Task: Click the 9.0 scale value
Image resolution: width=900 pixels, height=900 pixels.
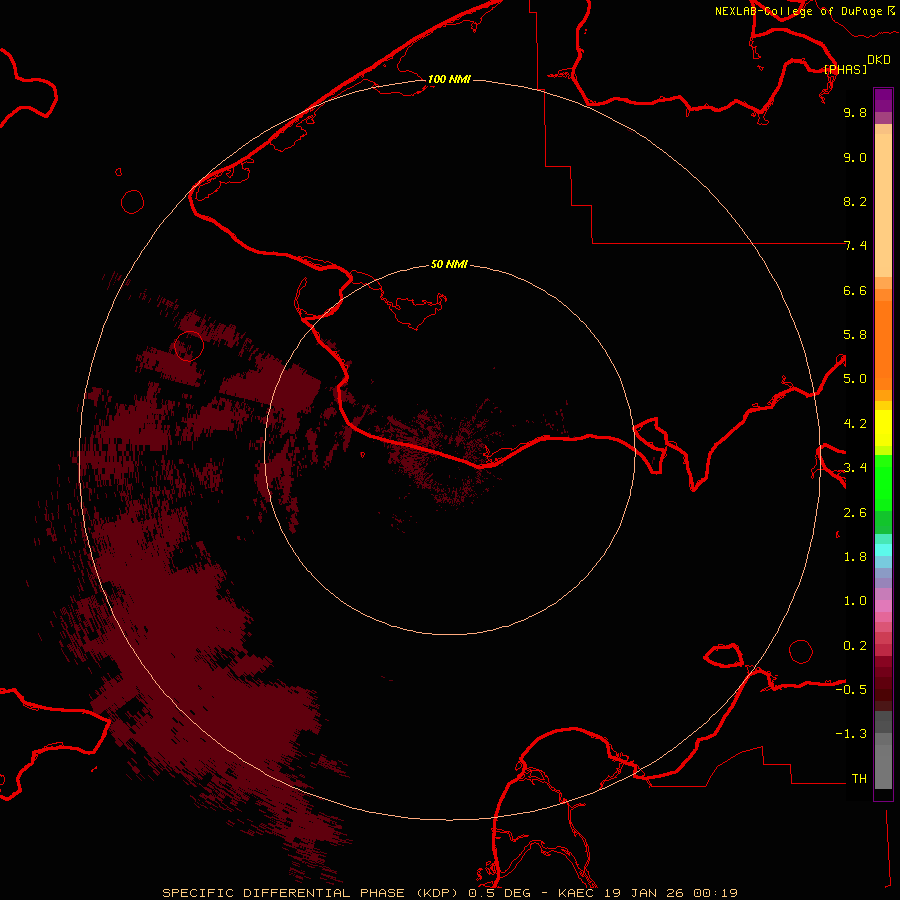Action: (x=855, y=157)
